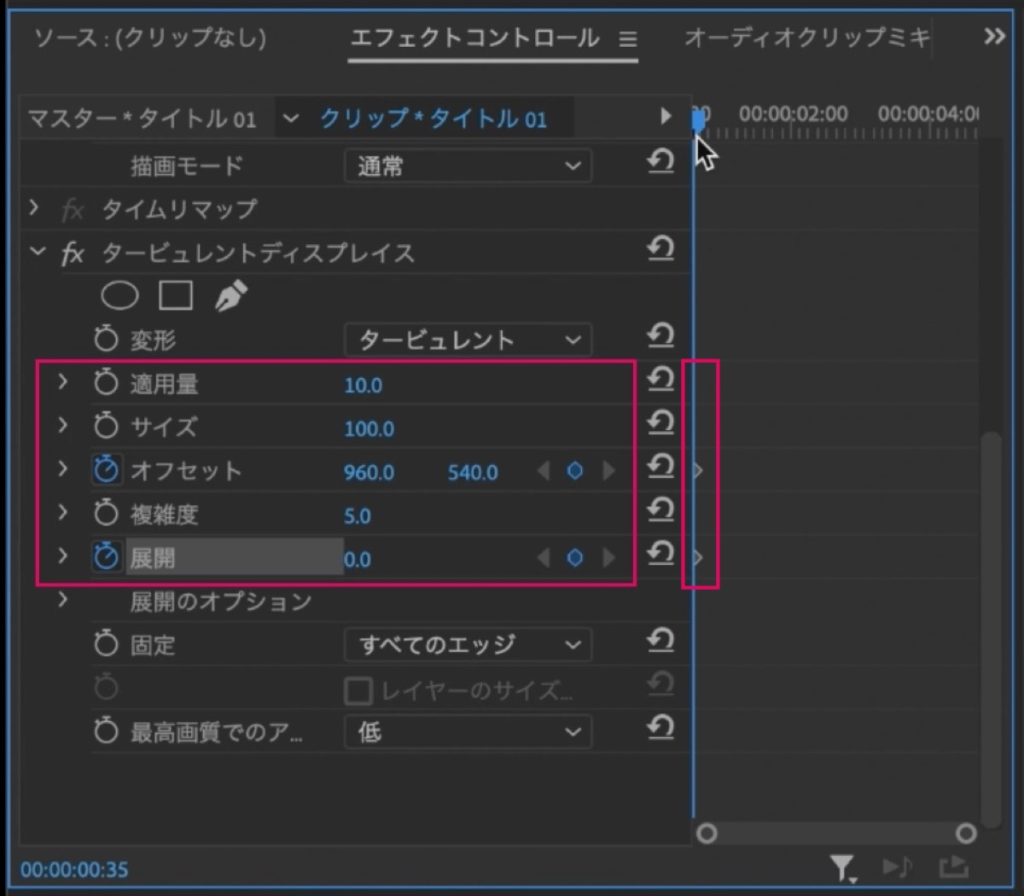
Task: Click the 適用量 value 10.0
Action: tap(363, 385)
